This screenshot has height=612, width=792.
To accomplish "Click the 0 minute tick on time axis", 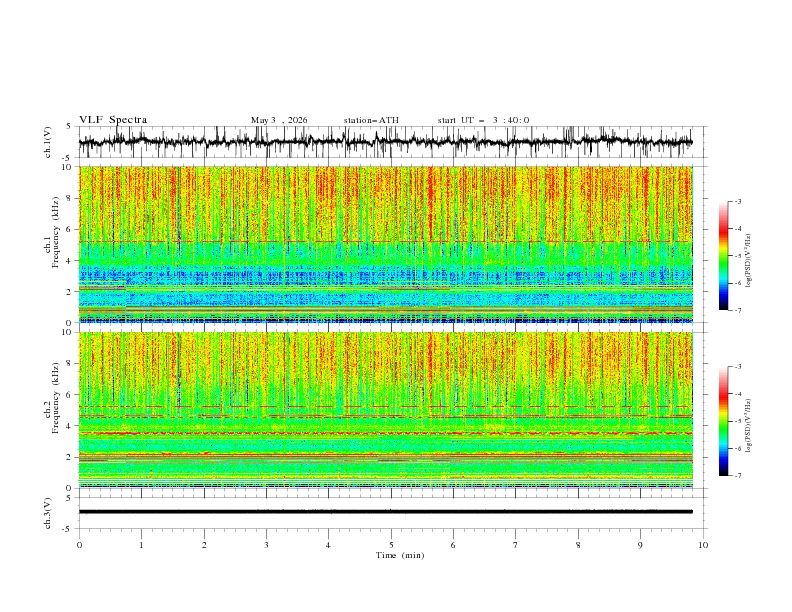I will pos(79,545).
